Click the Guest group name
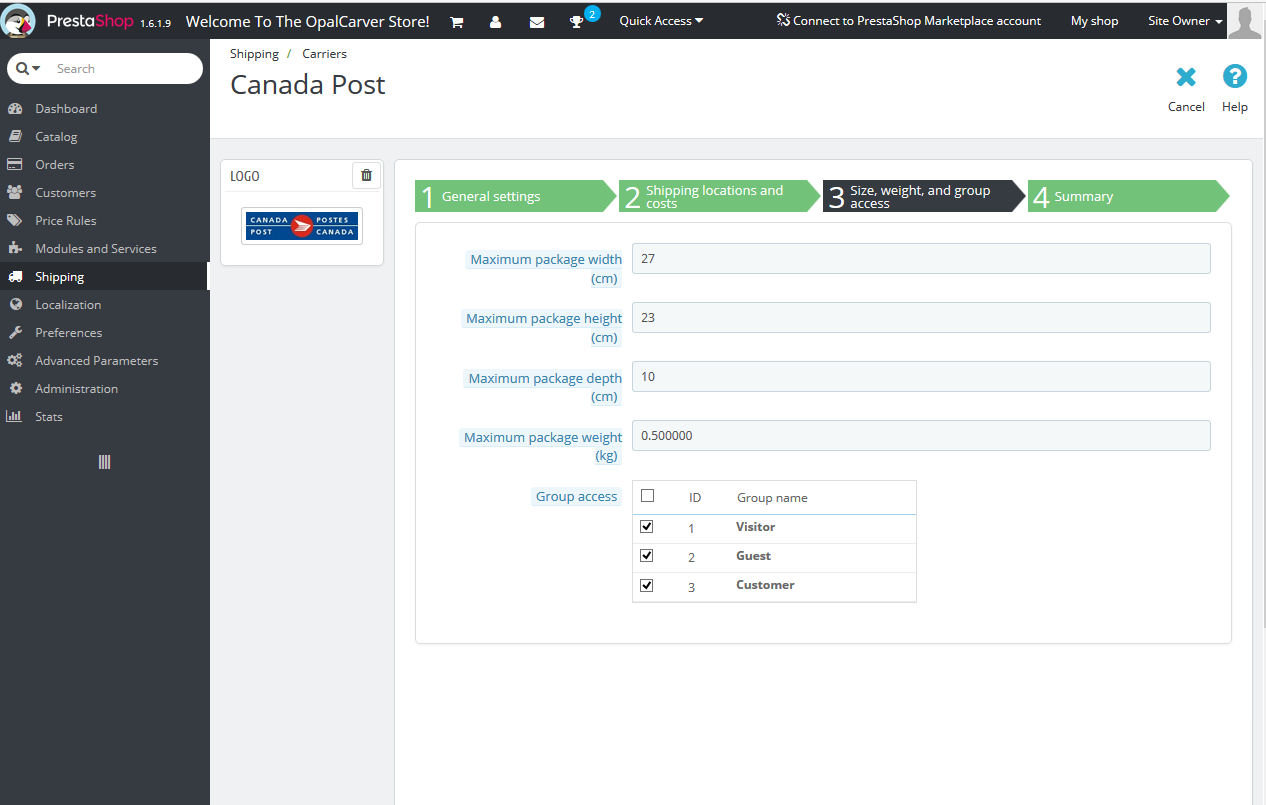Screen dimensions: 1266x805 coord(754,555)
